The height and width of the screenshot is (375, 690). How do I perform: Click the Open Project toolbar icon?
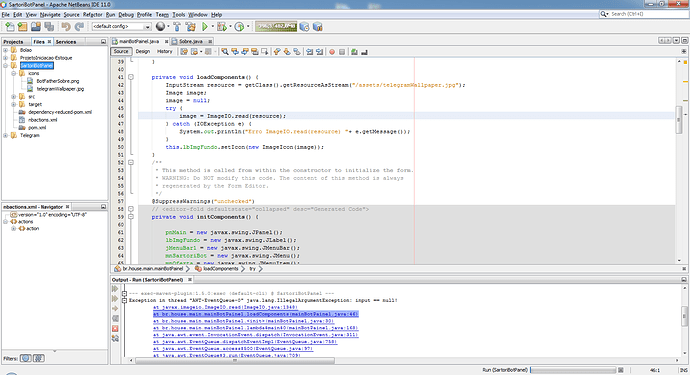[36, 27]
